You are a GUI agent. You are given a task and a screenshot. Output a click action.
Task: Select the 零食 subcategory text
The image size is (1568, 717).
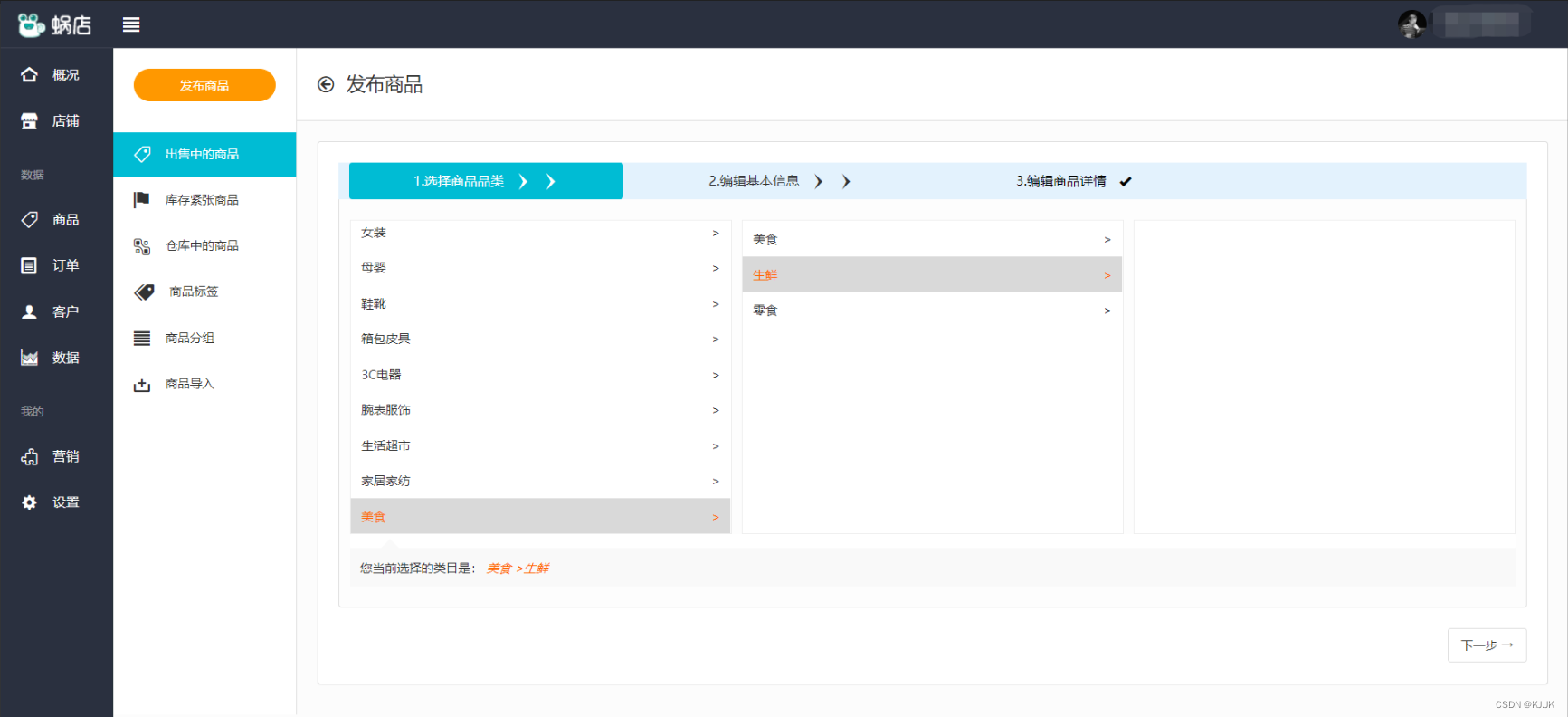(x=765, y=311)
